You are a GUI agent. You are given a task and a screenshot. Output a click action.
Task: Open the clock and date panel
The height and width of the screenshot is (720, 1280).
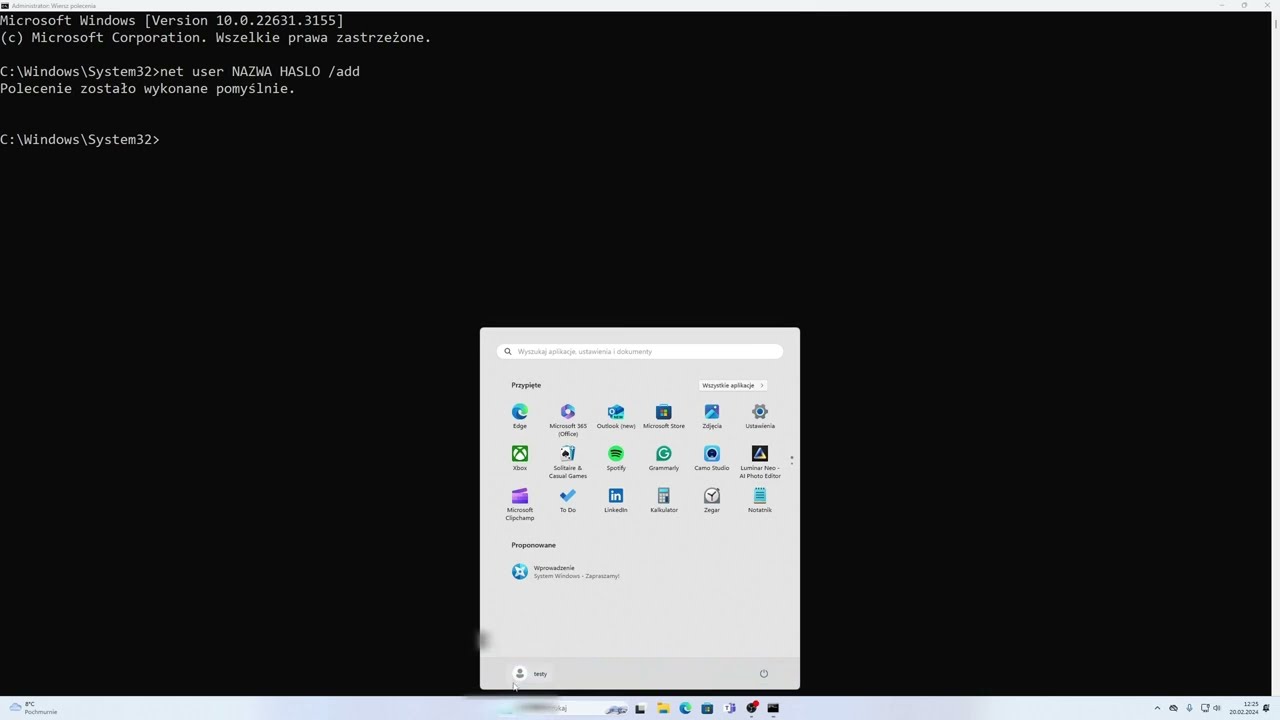(1244, 708)
